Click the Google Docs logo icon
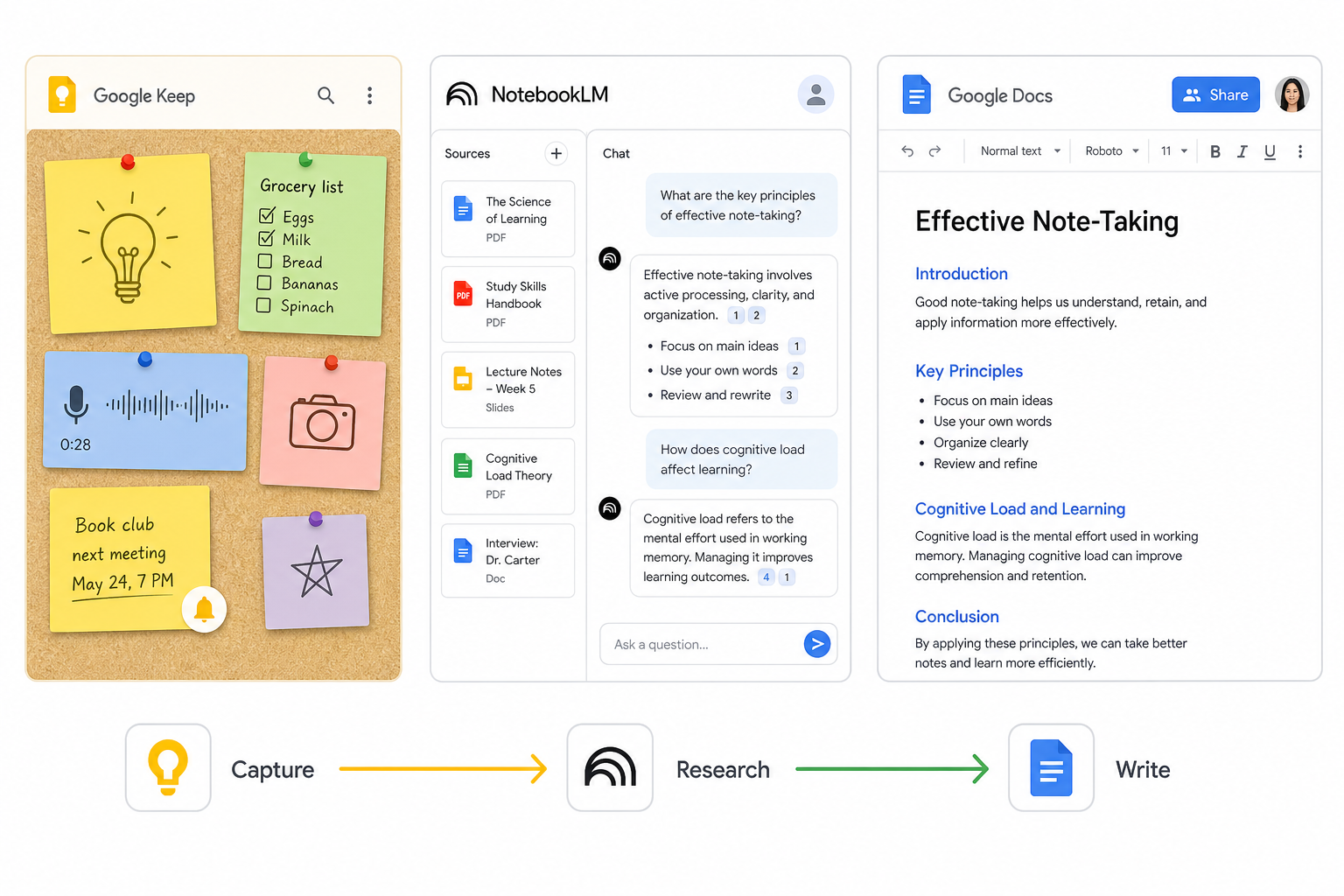The height and width of the screenshot is (896, 1344). click(x=916, y=94)
